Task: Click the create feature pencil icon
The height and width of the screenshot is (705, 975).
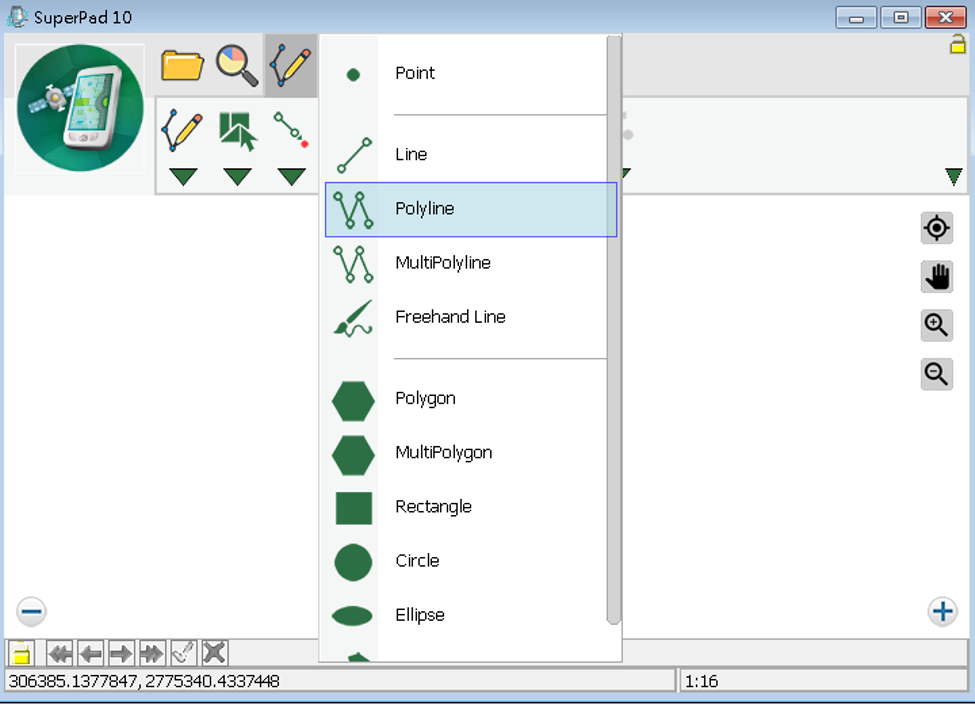Action: click(182, 131)
